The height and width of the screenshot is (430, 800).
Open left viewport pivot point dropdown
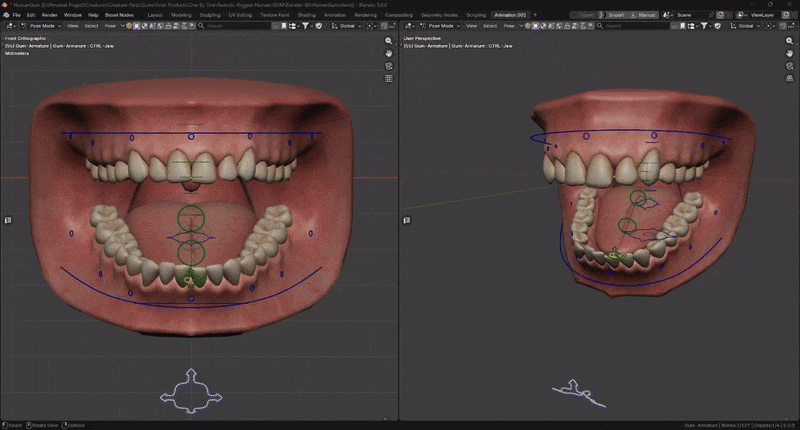[371, 26]
